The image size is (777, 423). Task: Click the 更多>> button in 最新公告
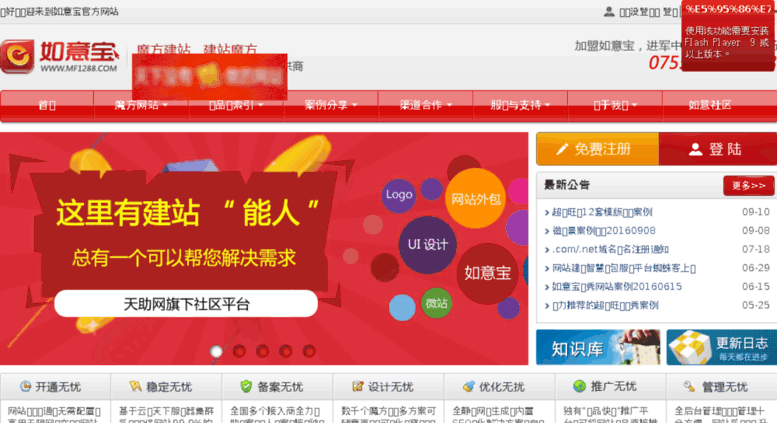pos(749,185)
